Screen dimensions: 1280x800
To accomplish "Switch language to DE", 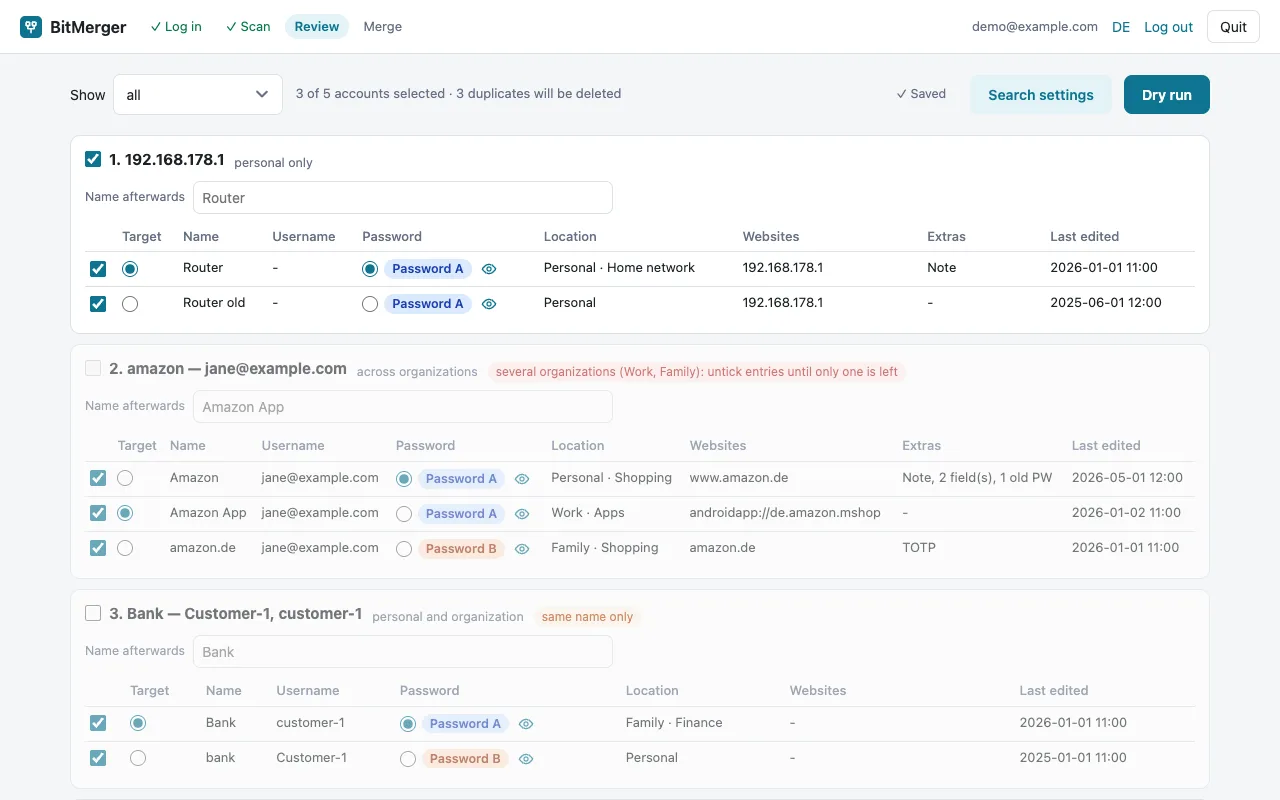I will 1121,27.
